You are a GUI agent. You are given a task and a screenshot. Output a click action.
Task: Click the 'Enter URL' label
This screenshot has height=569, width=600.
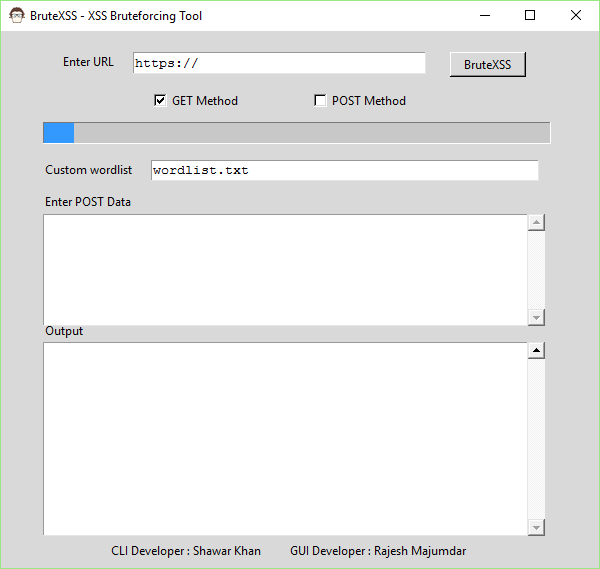tap(88, 62)
